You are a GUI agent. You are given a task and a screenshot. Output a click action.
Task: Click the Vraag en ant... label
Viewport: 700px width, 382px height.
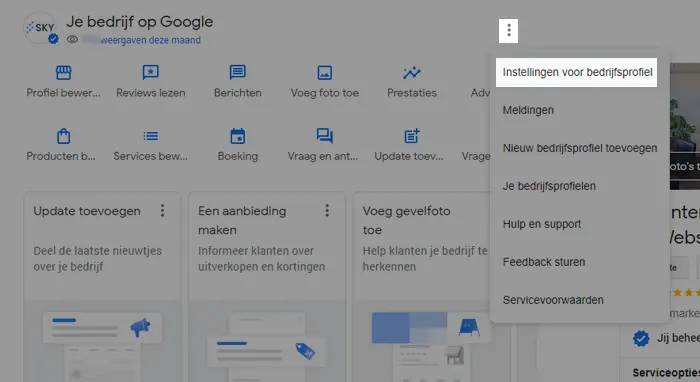(323, 156)
